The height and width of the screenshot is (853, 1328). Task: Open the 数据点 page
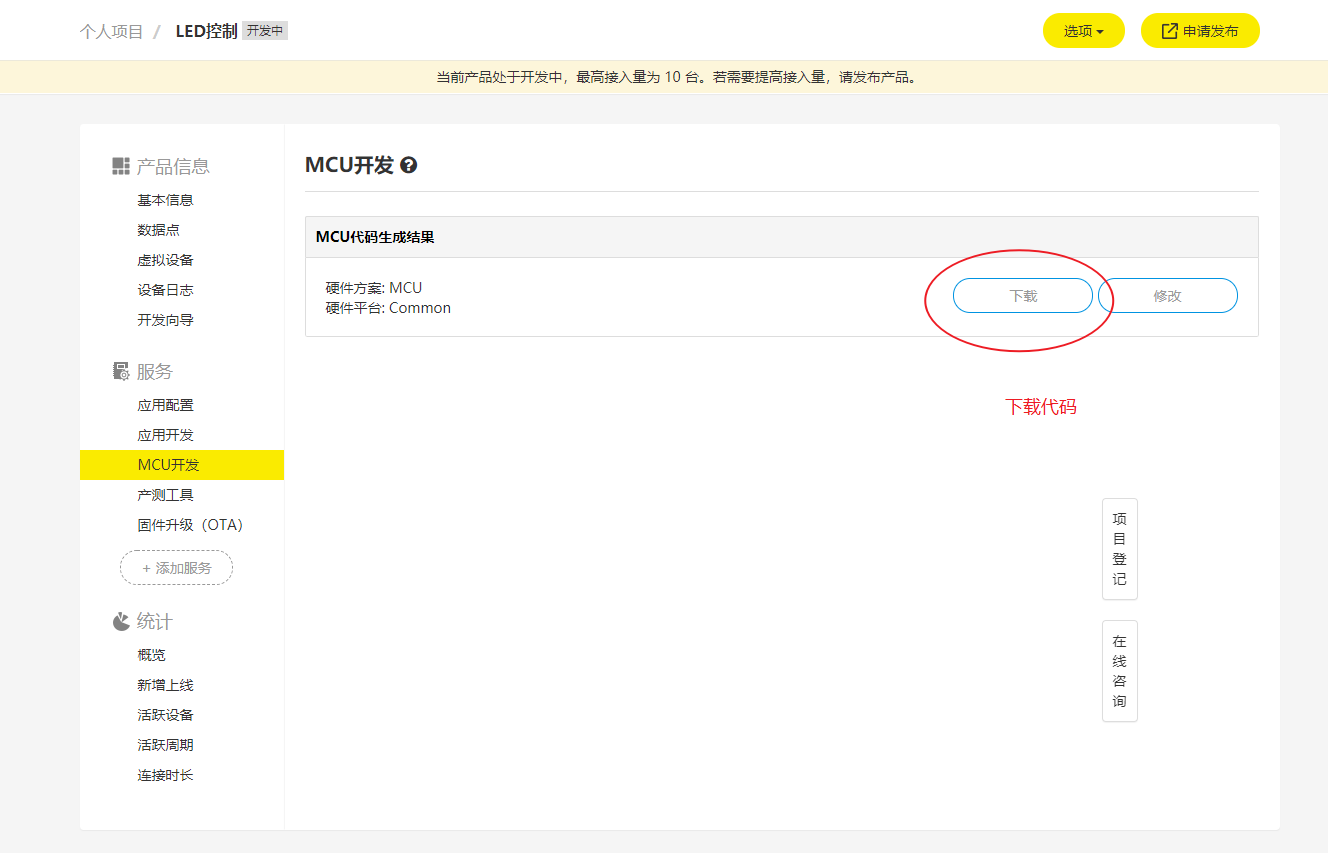coord(159,229)
